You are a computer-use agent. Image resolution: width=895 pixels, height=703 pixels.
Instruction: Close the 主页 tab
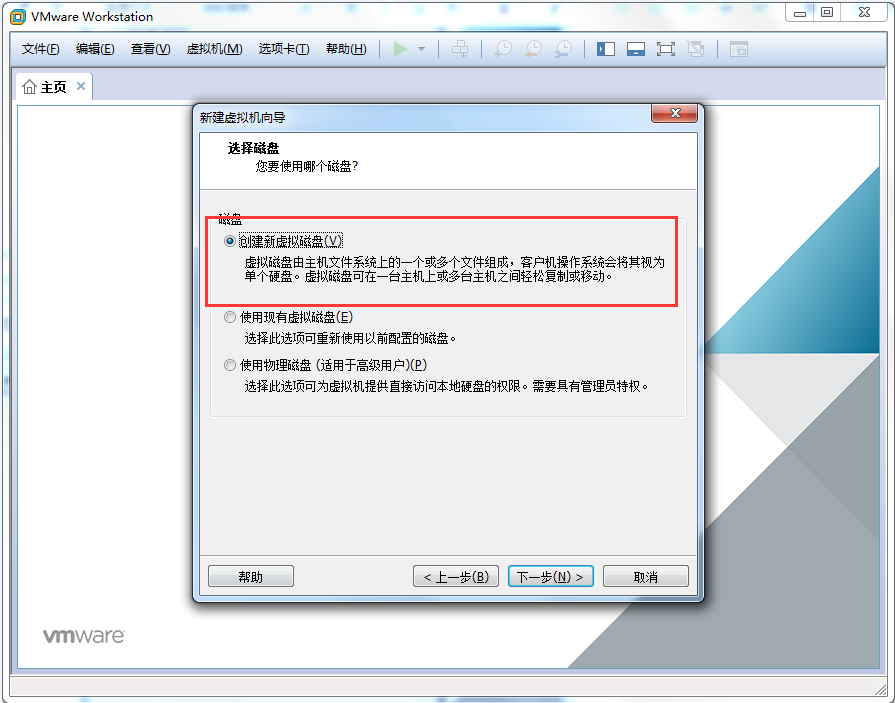(81, 86)
